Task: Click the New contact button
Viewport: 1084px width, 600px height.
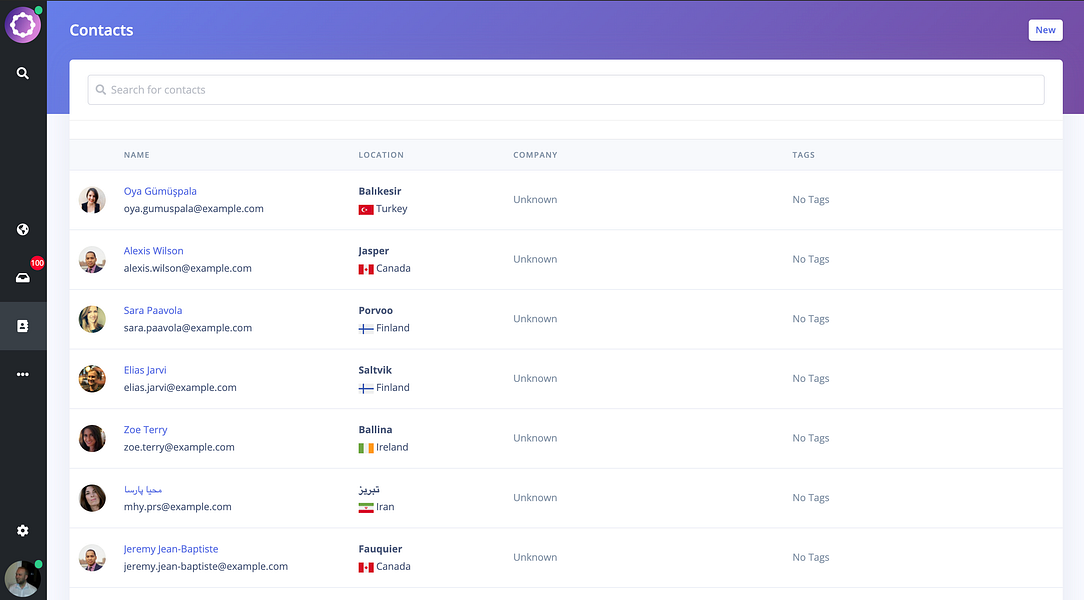Action: (x=1045, y=30)
